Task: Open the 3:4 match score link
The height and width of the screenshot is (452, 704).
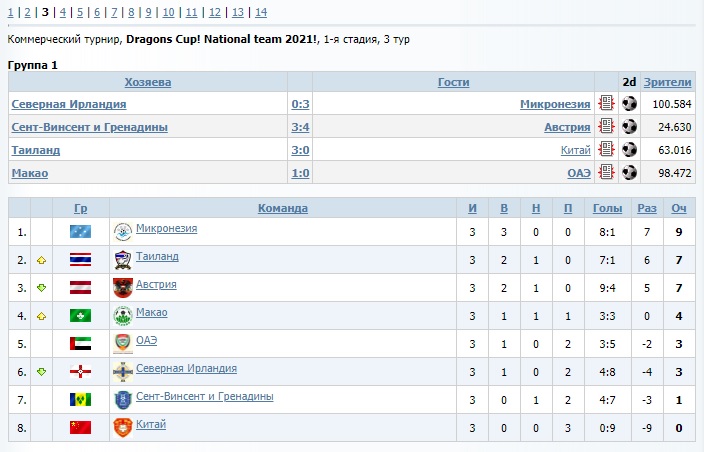Action: click(x=300, y=127)
